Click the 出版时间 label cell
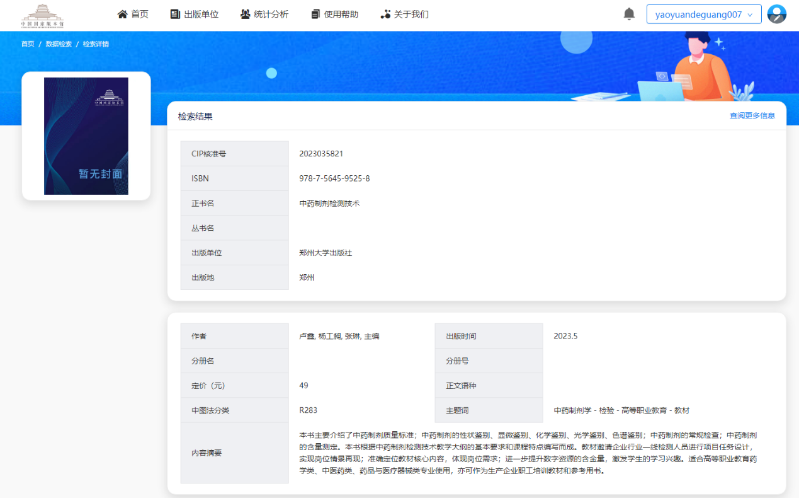Viewport: 799px width, 498px height. tap(489, 336)
